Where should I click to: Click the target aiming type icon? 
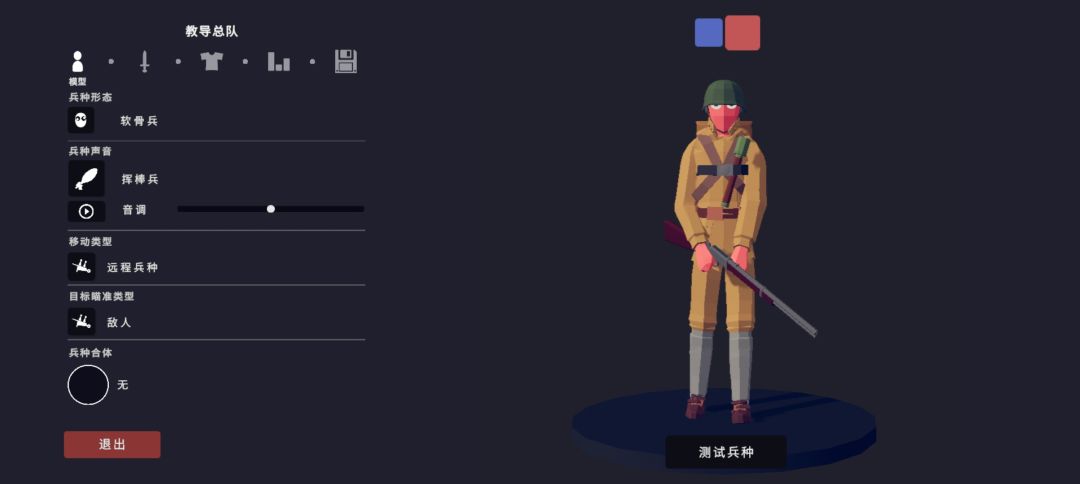coord(81,322)
